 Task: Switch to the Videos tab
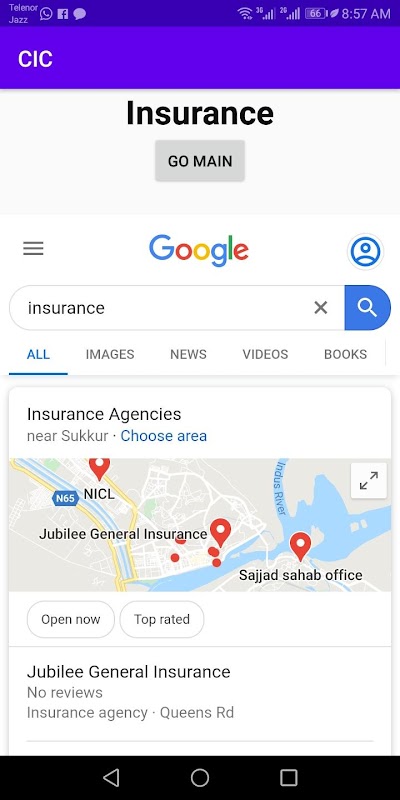click(265, 354)
